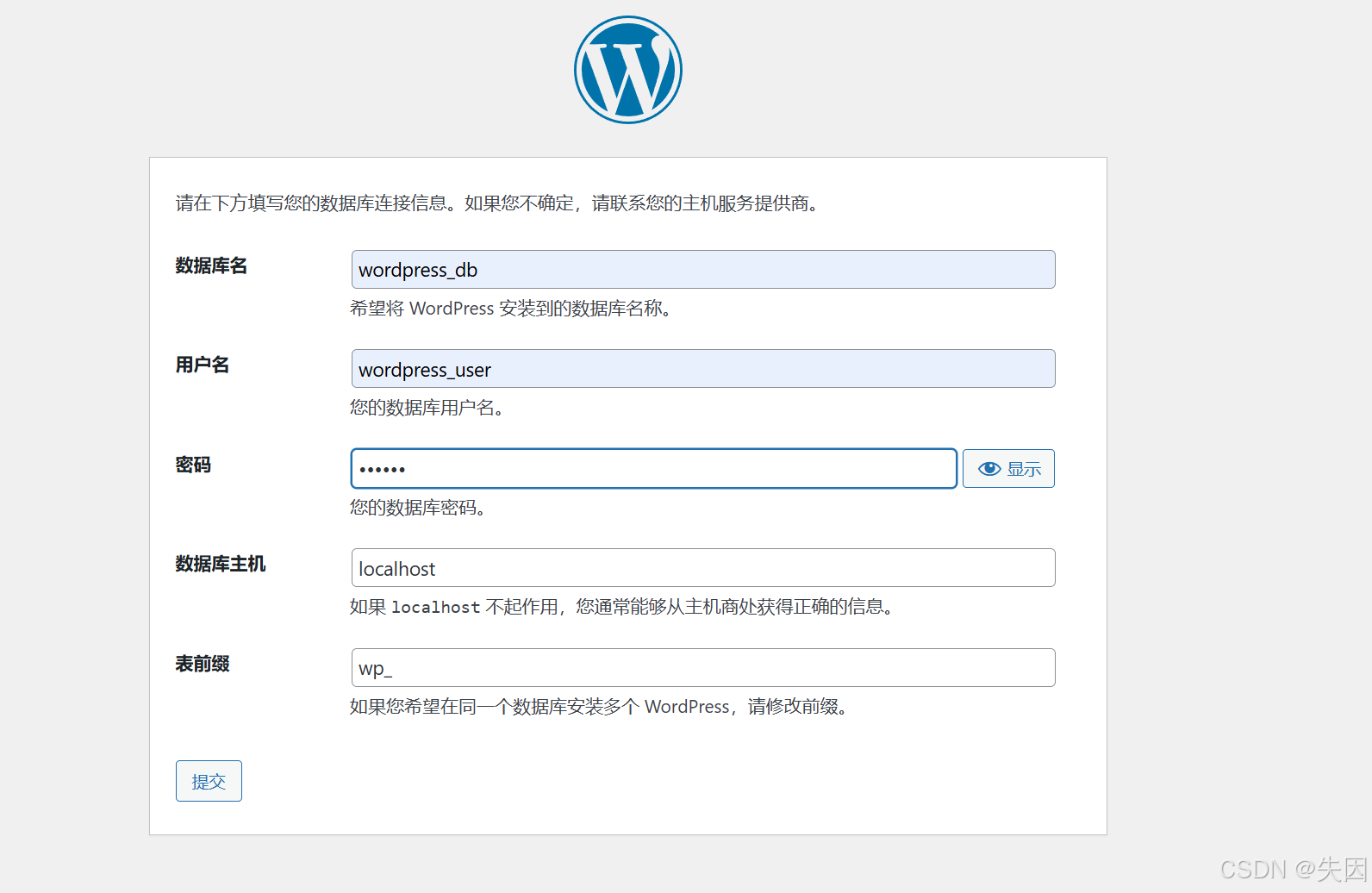
Task: Click the 数据库名 field containing wordpress_db
Action: (703, 270)
